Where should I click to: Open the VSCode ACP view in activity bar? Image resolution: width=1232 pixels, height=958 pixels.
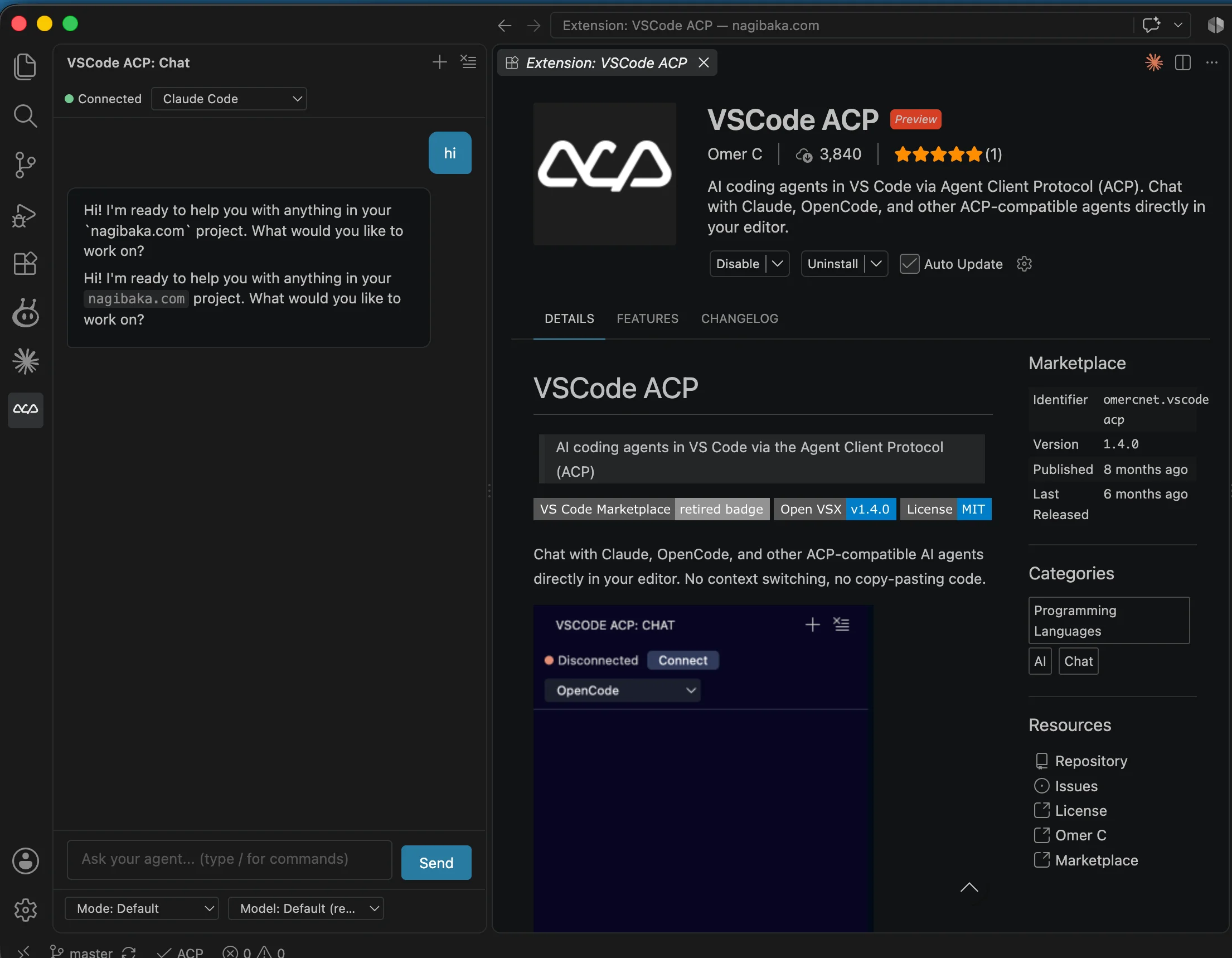click(26, 410)
